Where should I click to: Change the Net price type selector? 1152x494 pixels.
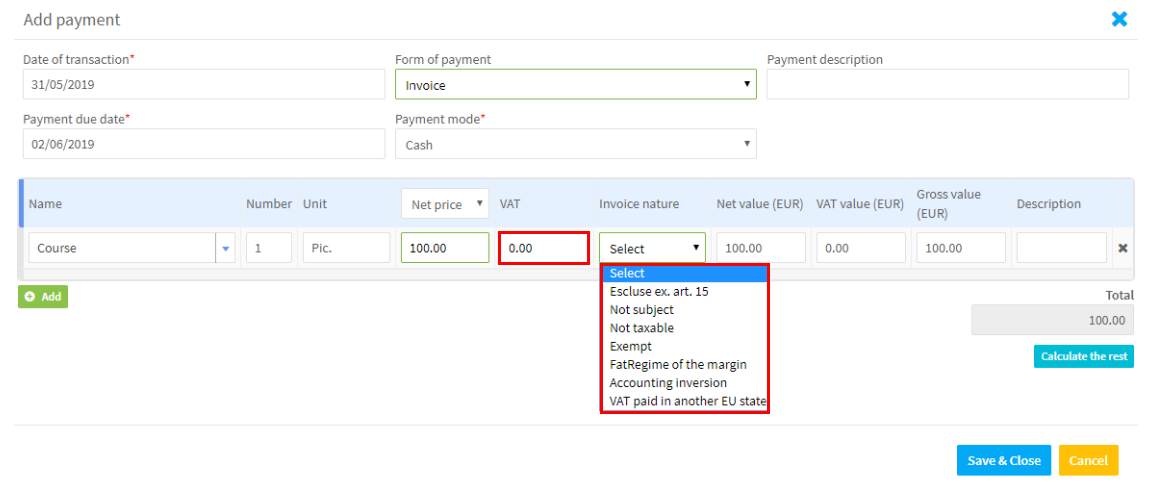pos(445,204)
